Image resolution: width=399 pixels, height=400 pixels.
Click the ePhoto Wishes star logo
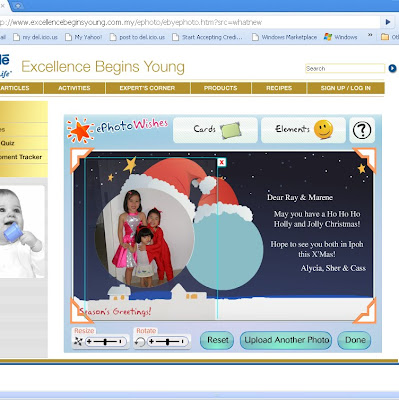[x=79, y=130]
